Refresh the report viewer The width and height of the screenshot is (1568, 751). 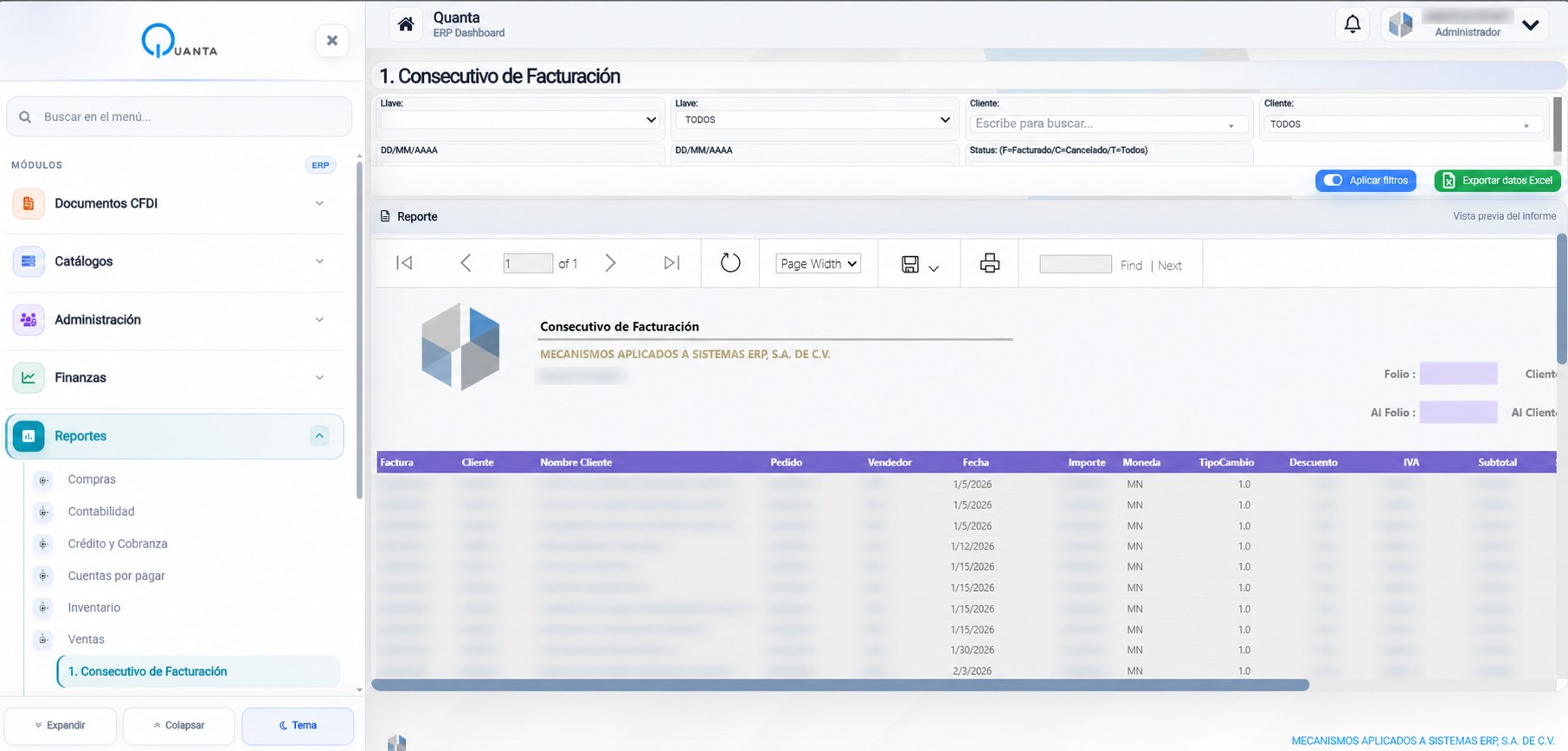[x=730, y=263]
